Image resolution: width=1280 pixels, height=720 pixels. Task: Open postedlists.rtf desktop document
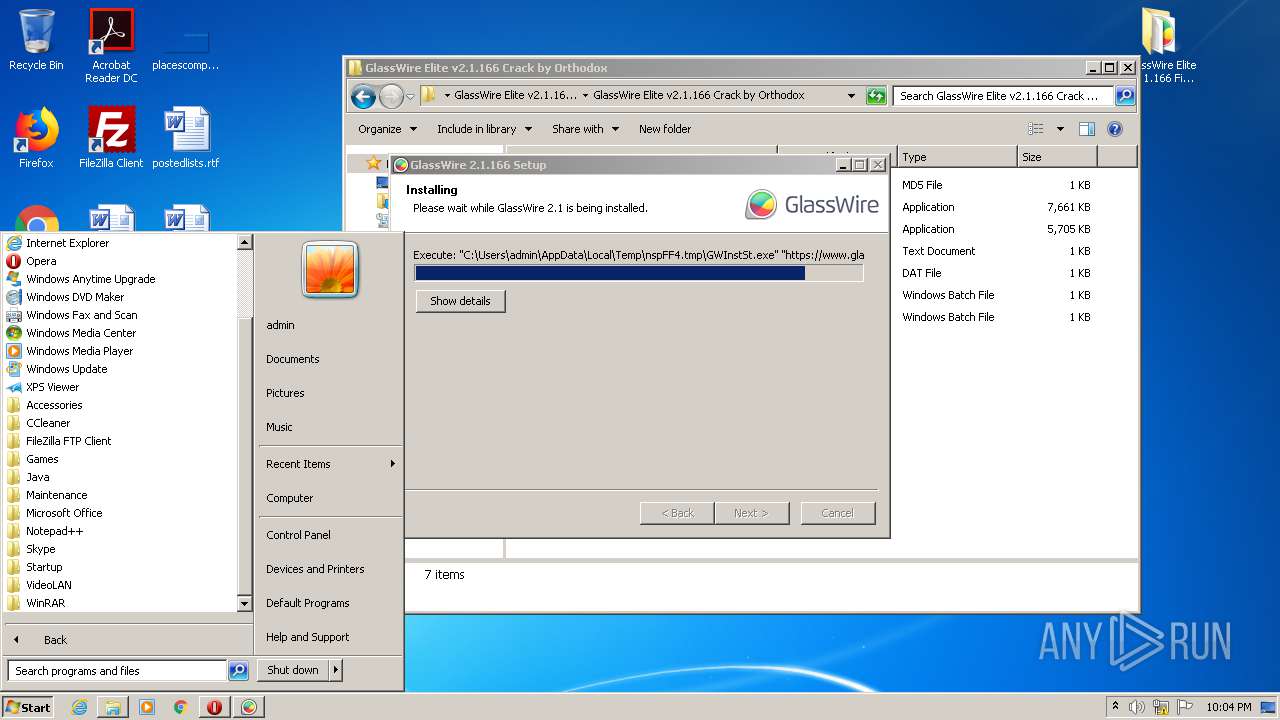click(x=186, y=138)
